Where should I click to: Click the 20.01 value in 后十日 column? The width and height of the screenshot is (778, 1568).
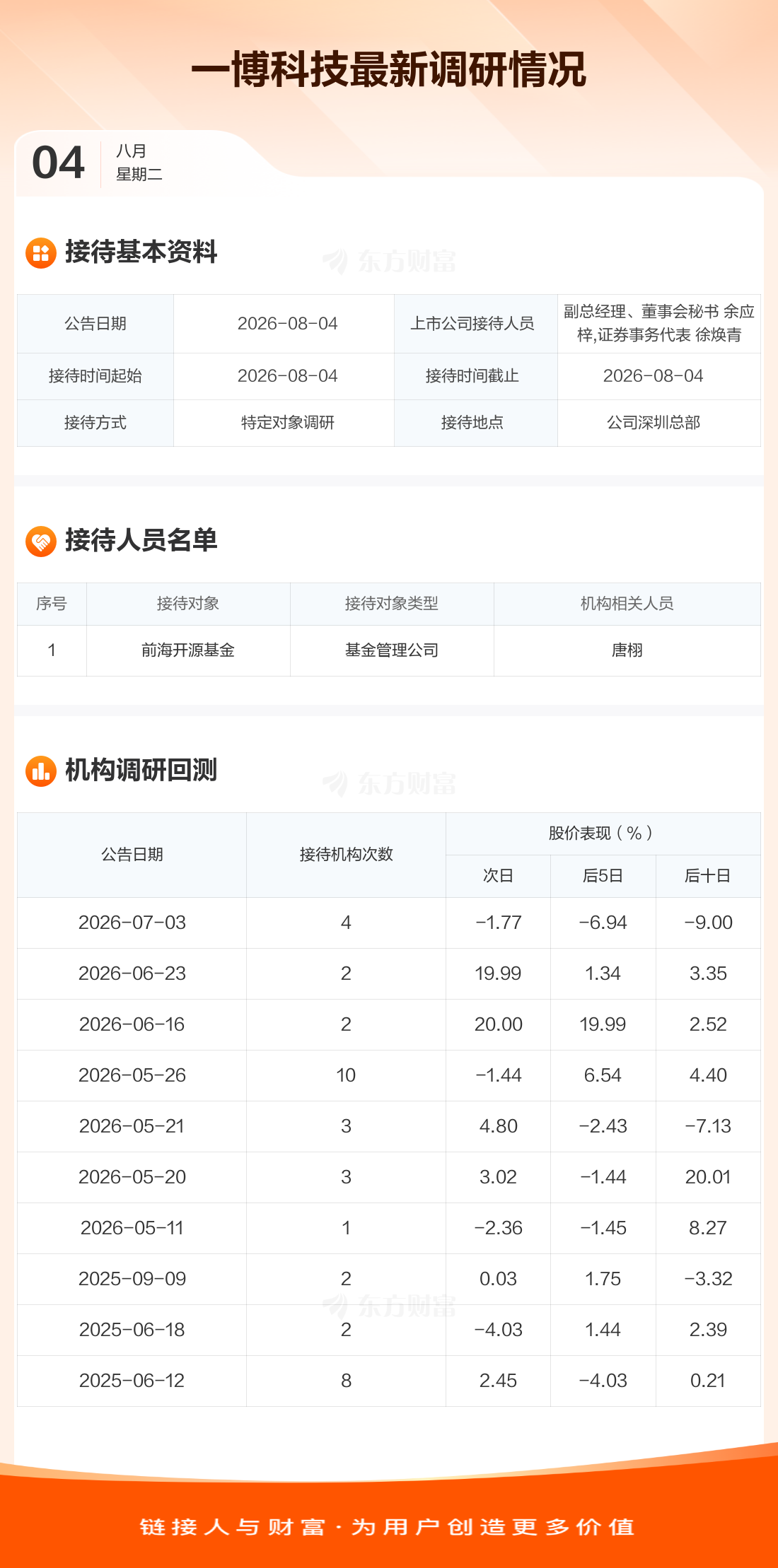pyautogui.click(x=708, y=1177)
